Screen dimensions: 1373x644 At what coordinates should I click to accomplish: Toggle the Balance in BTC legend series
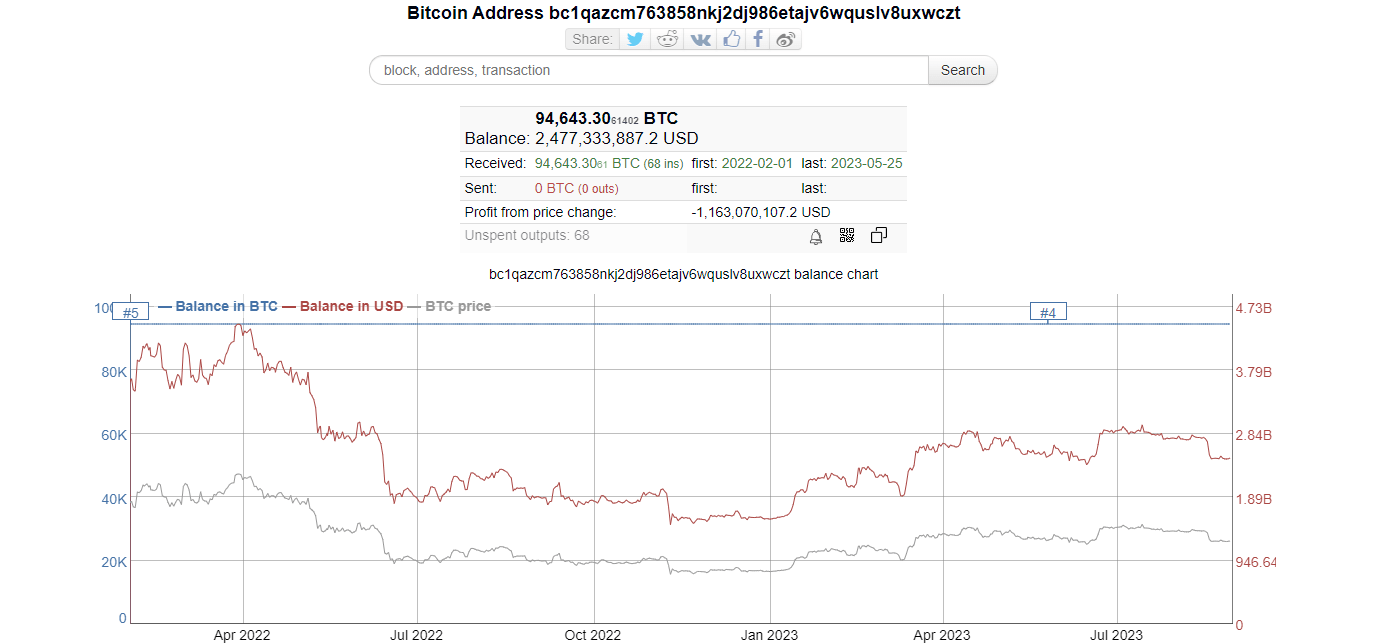pyautogui.click(x=218, y=306)
